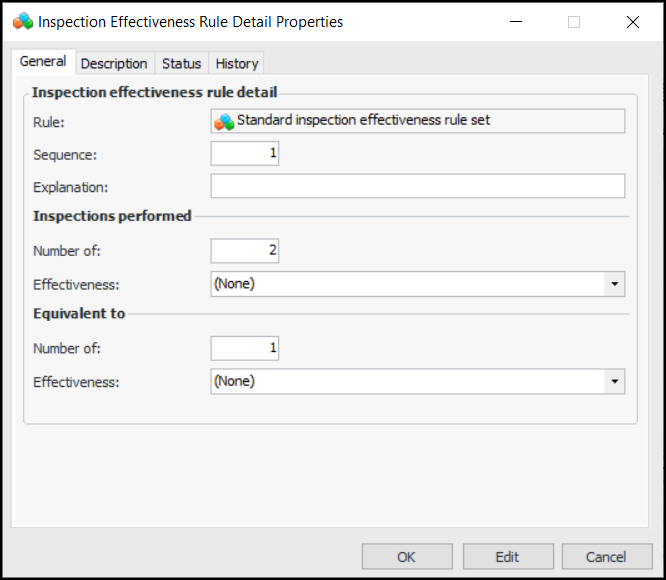Open the Description tab
Image resolution: width=666 pixels, height=580 pixels.
click(114, 63)
